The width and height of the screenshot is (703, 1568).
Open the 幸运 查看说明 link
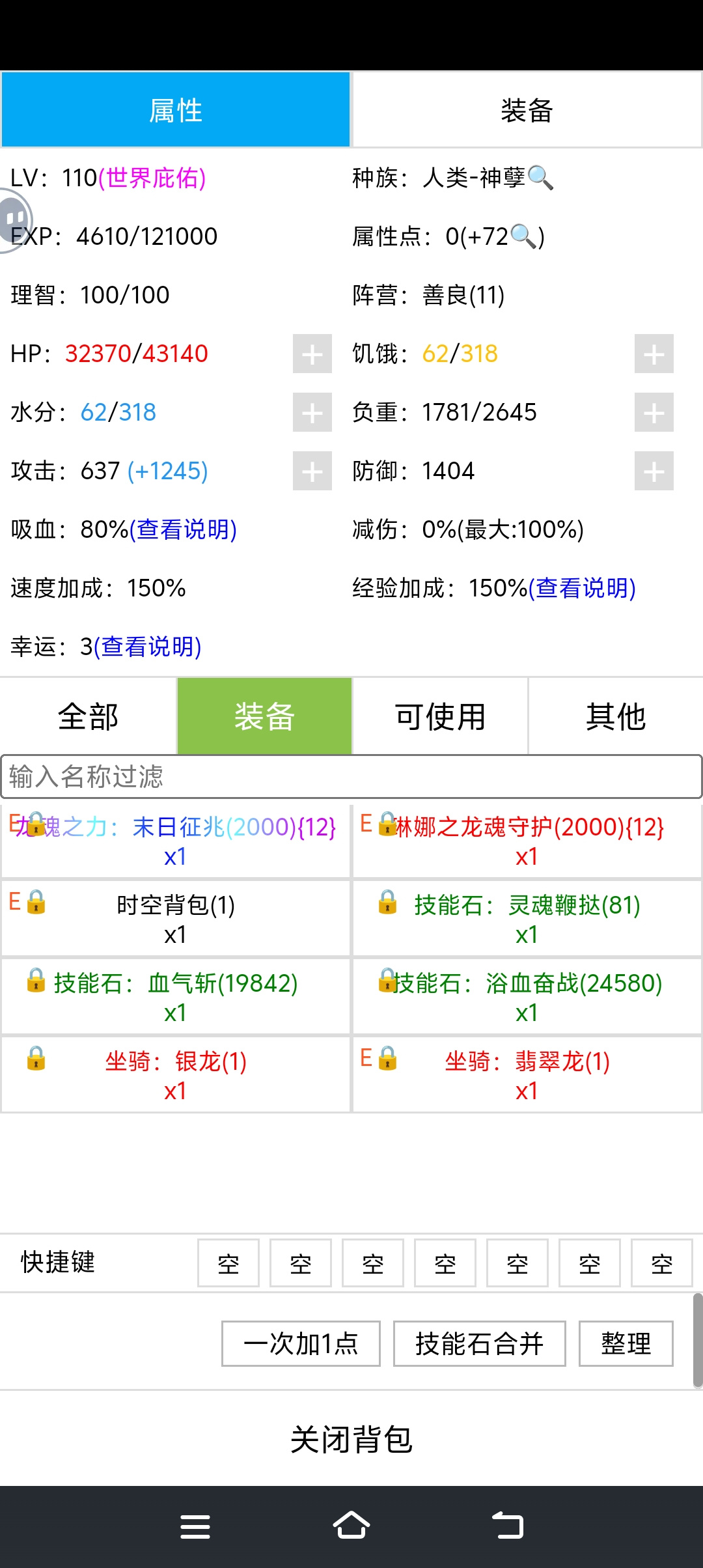(x=148, y=647)
